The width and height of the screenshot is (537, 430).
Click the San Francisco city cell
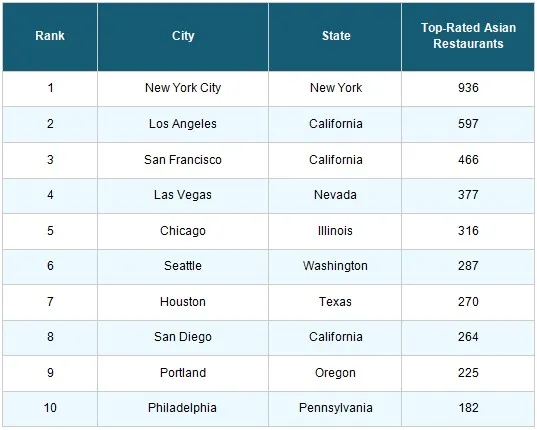(183, 160)
